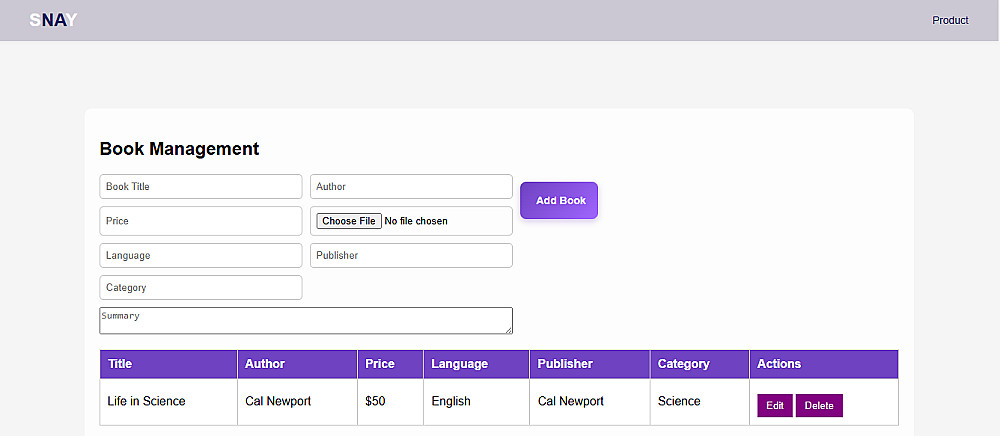Click the Add Book button
Image resolution: width=1000 pixels, height=436 pixels.
(x=559, y=200)
